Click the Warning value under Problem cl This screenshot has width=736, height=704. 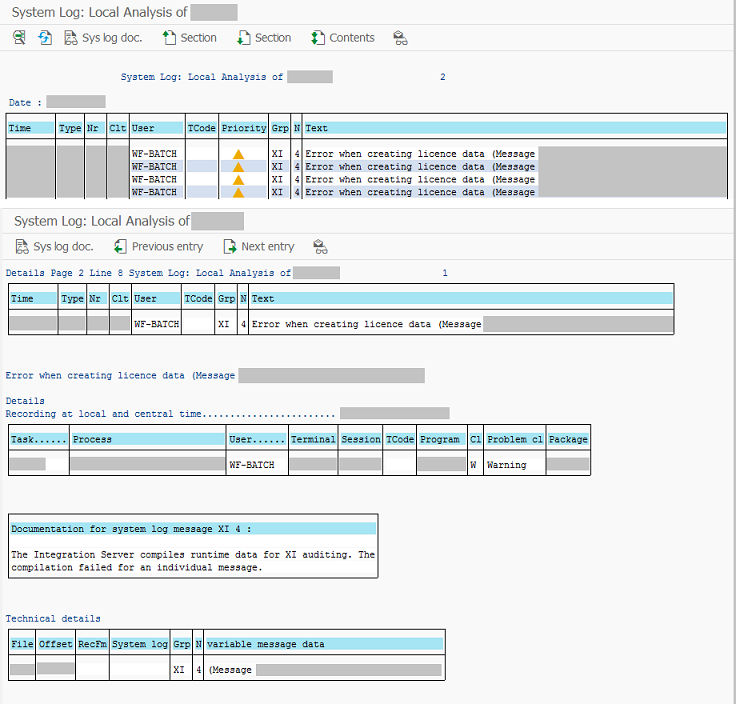coord(506,465)
